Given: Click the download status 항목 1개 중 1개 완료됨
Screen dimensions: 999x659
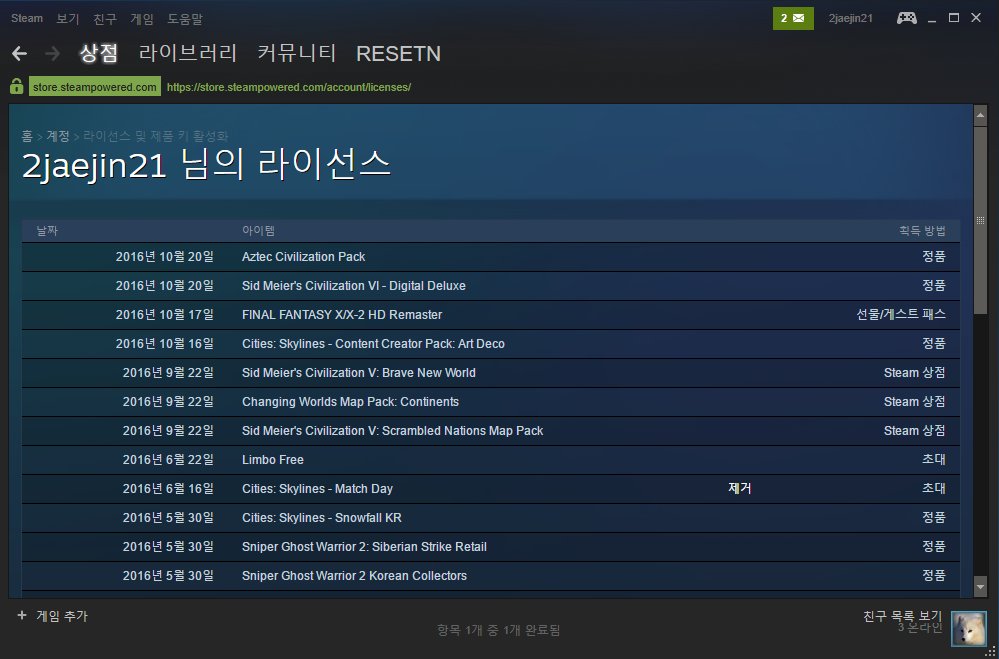Looking at the screenshot, I should pos(499,630).
